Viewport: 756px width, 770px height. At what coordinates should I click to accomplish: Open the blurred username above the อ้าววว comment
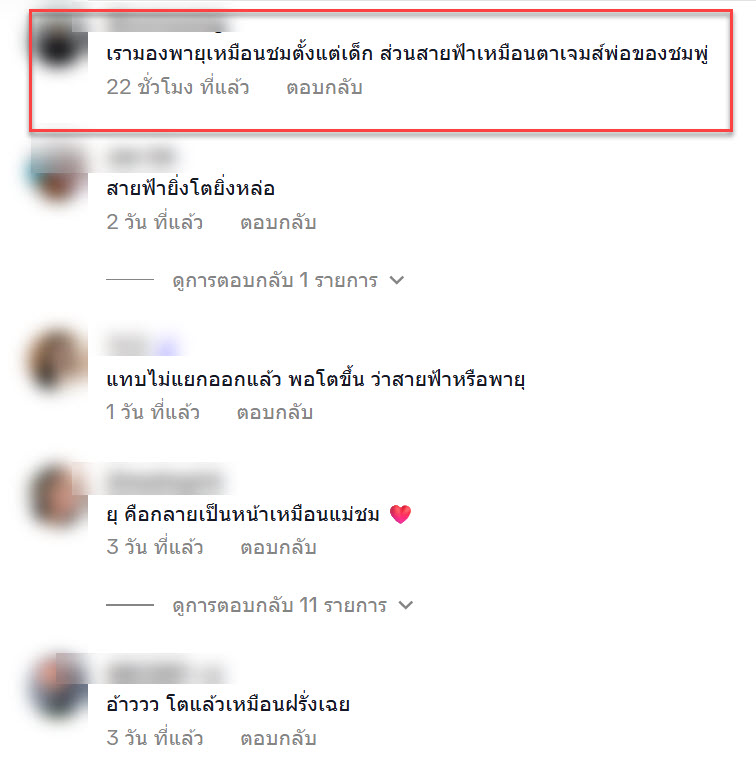pyautogui.click(x=165, y=672)
